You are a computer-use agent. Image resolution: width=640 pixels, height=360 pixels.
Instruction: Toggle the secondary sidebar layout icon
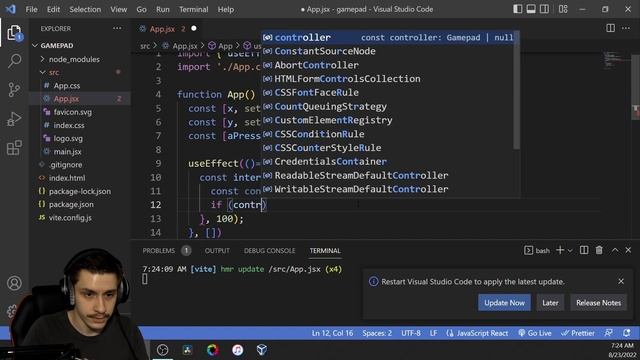tap(544, 9)
